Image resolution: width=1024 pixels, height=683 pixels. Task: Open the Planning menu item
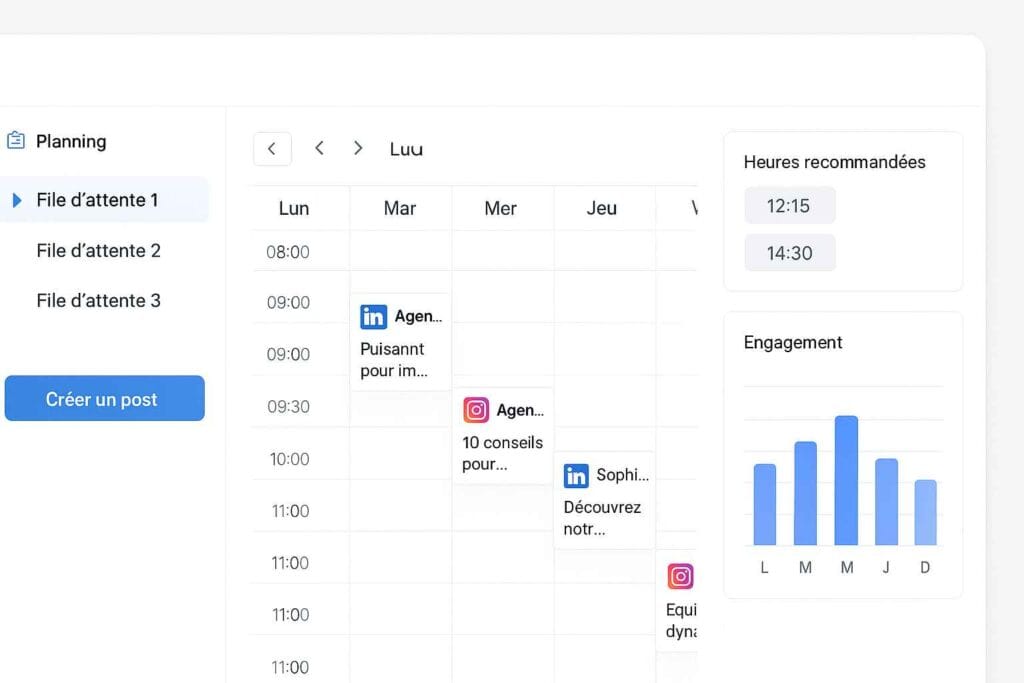(70, 141)
